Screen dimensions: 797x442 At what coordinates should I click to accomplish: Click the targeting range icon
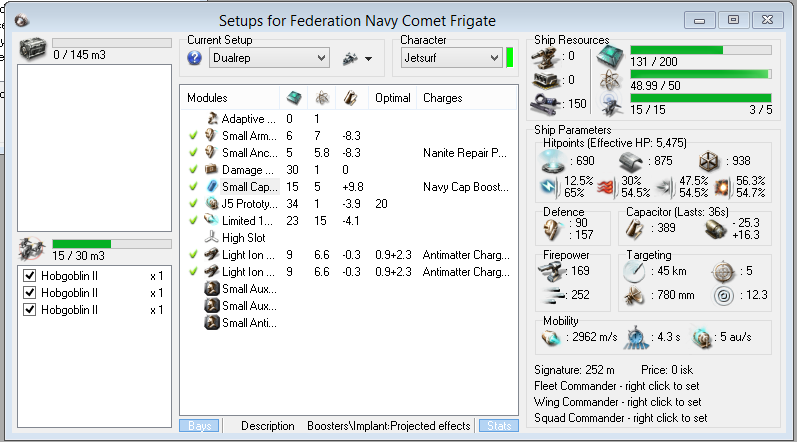point(633,272)
